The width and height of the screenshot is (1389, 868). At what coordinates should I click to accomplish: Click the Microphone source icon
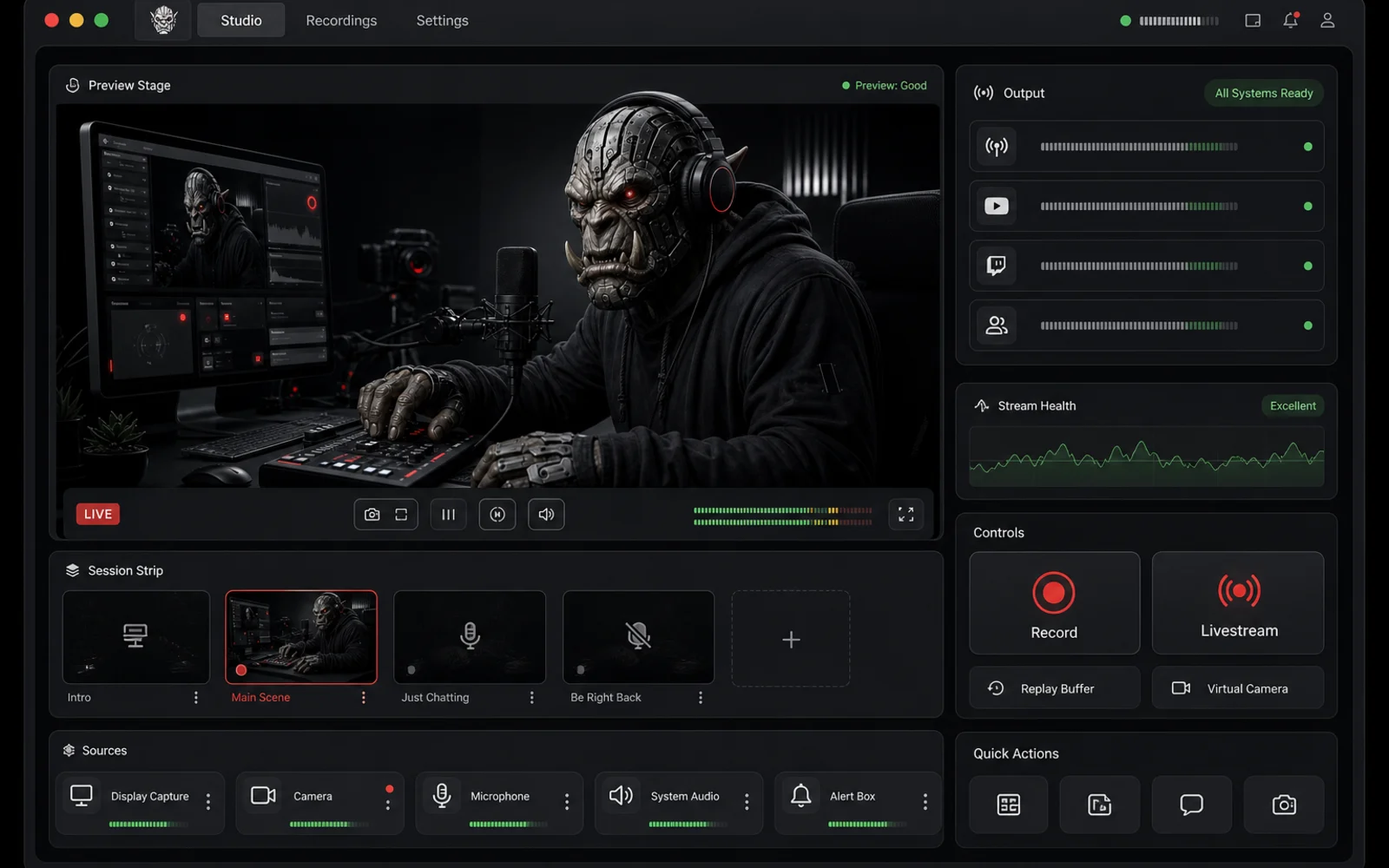tap(442, 795)
